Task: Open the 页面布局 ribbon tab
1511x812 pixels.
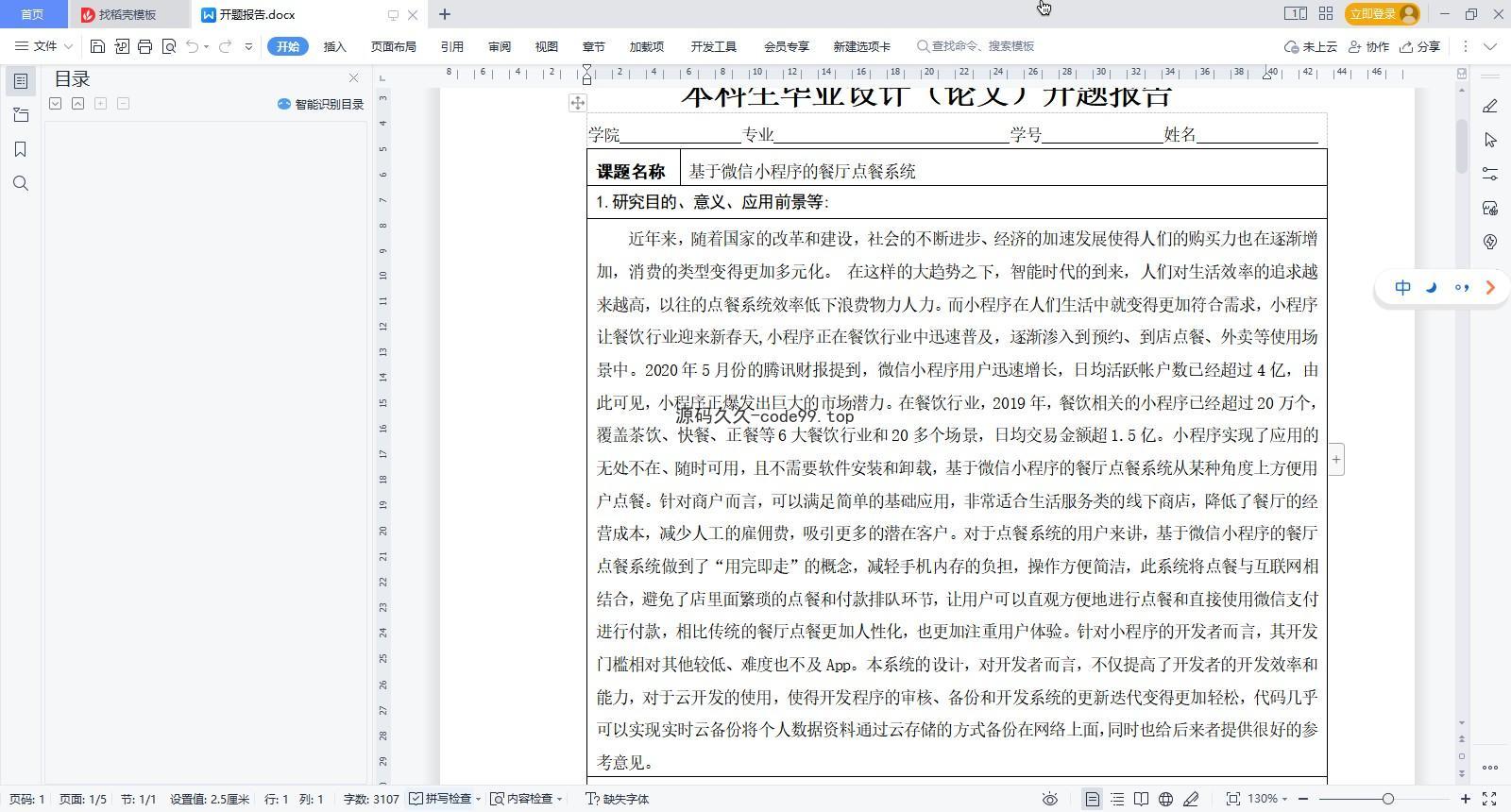Action: click(394, 46)
